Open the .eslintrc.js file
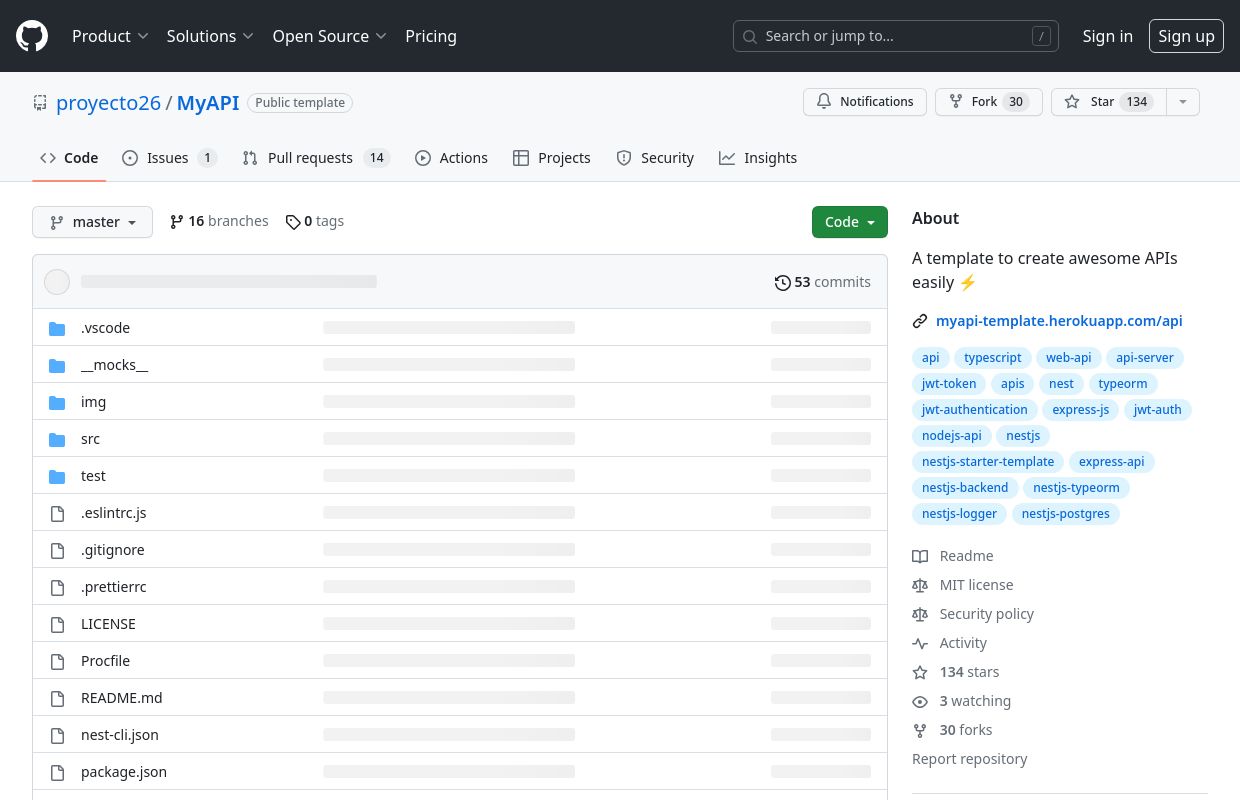The height and width of the screenshot is (800, 1240). 114,513
